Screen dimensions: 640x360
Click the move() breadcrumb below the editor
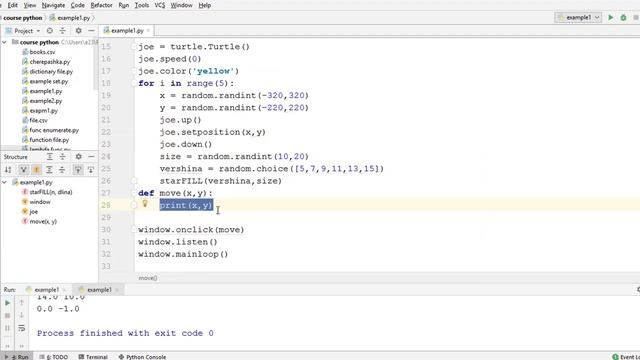pyautogui.click(x=148, y=278)
